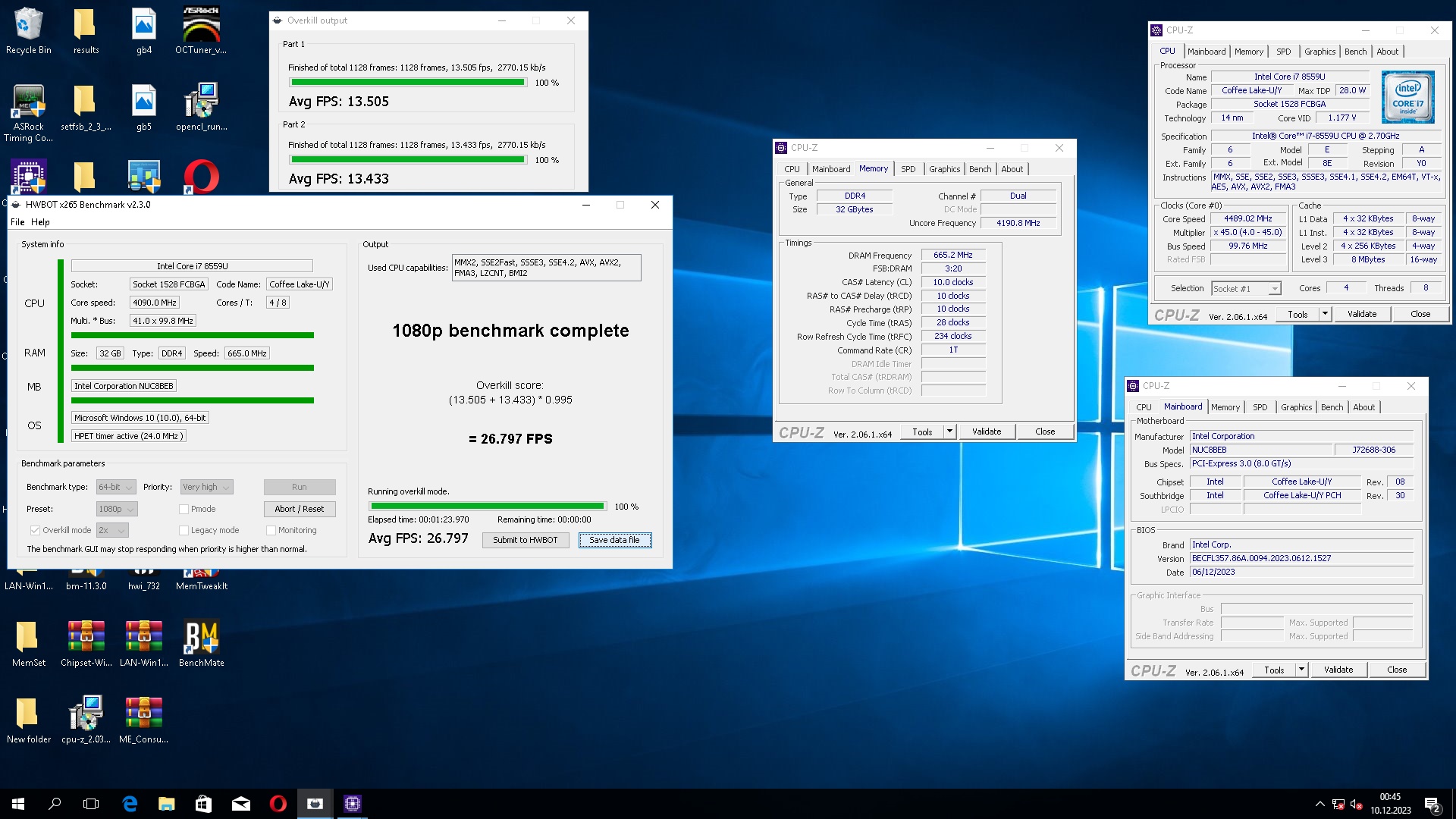Open the Benchmark type 64-bit dropdown
1456x819 pixels.
coord(115,487)
